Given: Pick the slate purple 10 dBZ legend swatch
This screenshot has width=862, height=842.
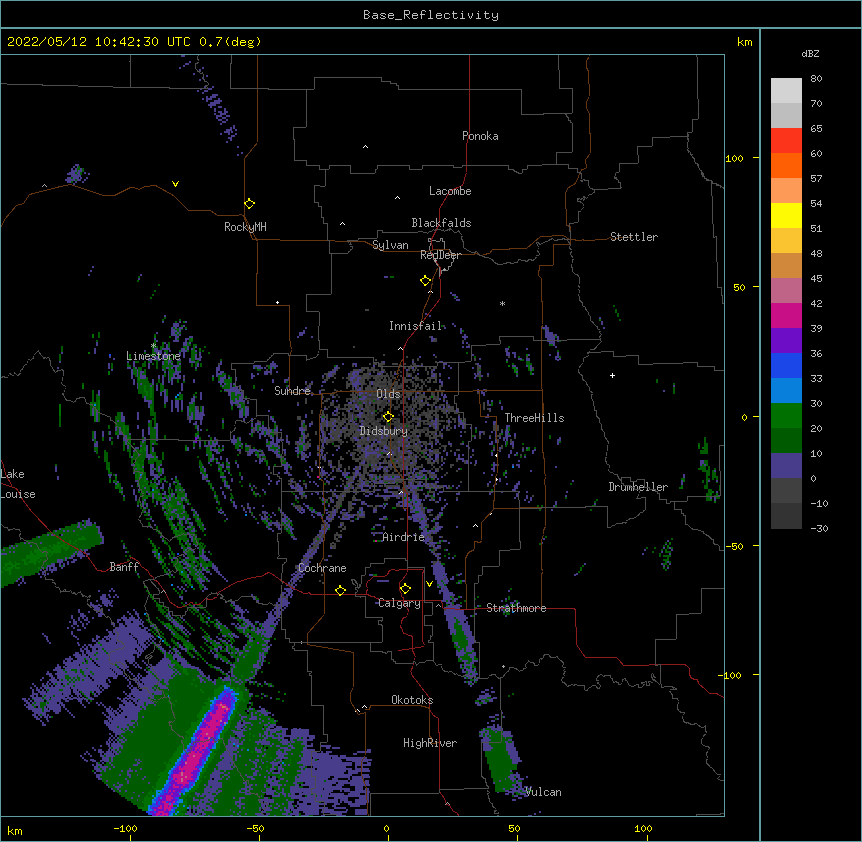Looking at the screenshot, I should tap(786, 466).
